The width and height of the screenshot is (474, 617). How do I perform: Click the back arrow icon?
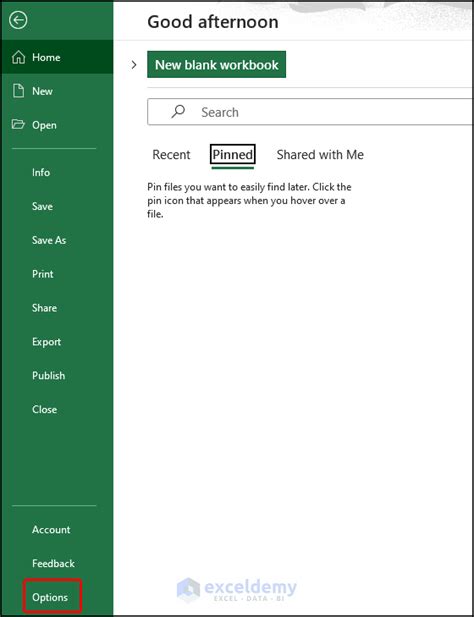click(x=18, y=20)
